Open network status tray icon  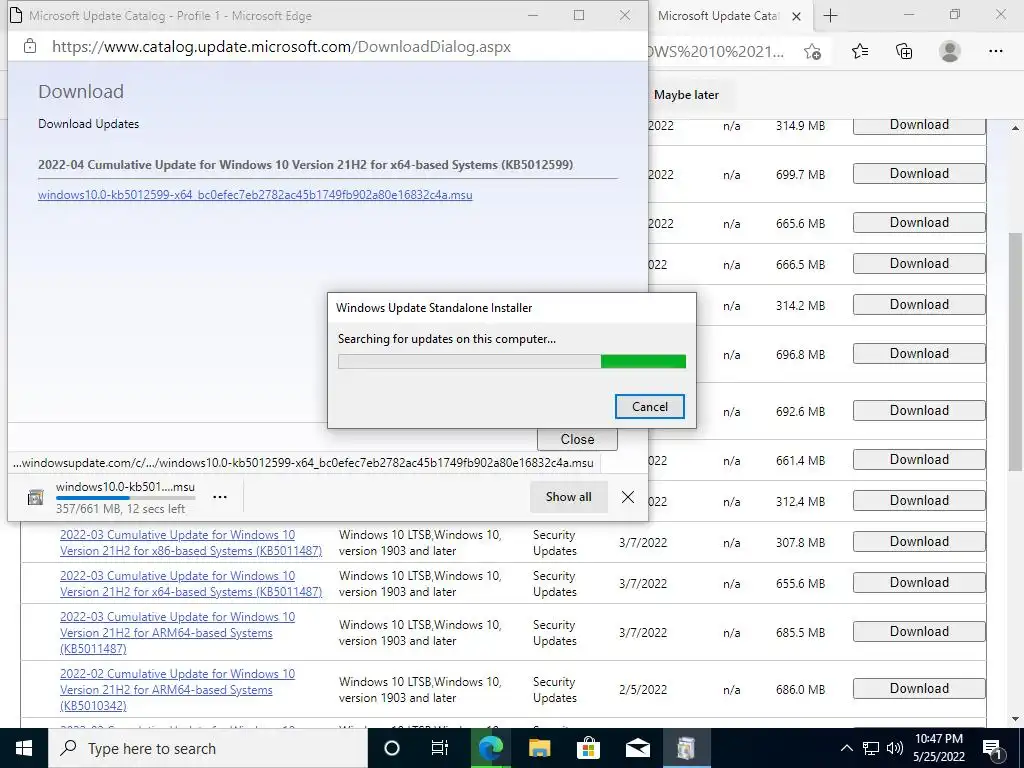tap(871, 748)
